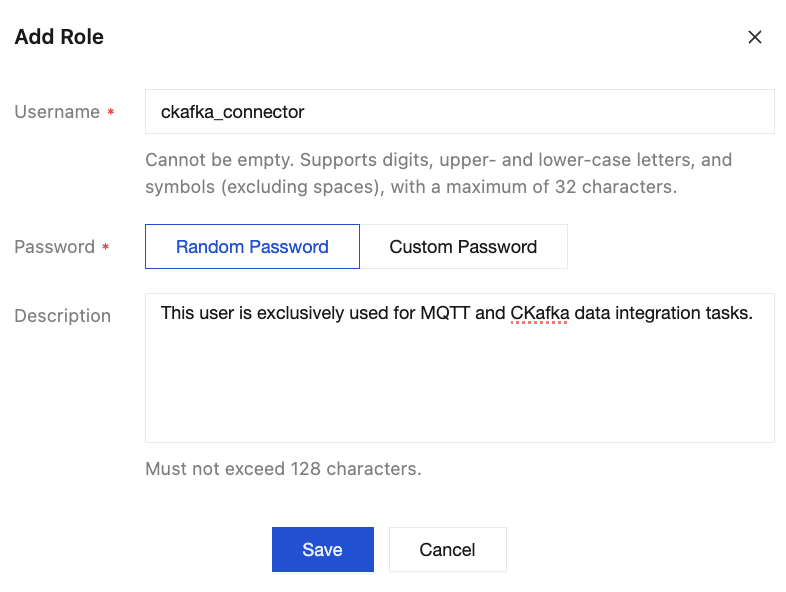Click the word MQTT in the description

tap(448, 313)
